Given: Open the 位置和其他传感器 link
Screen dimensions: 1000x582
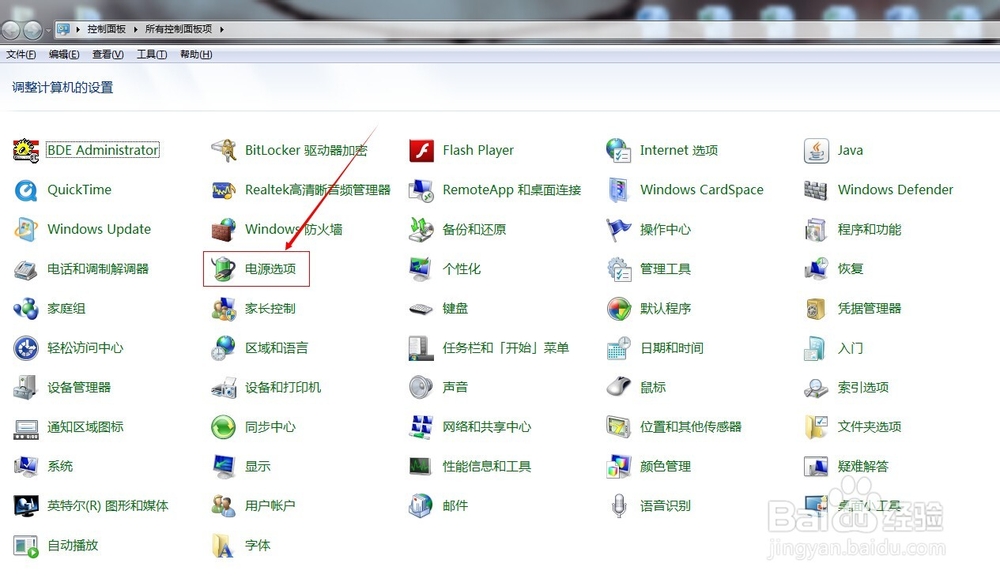Looking at the screenshot, I should (x=691, y=427).
